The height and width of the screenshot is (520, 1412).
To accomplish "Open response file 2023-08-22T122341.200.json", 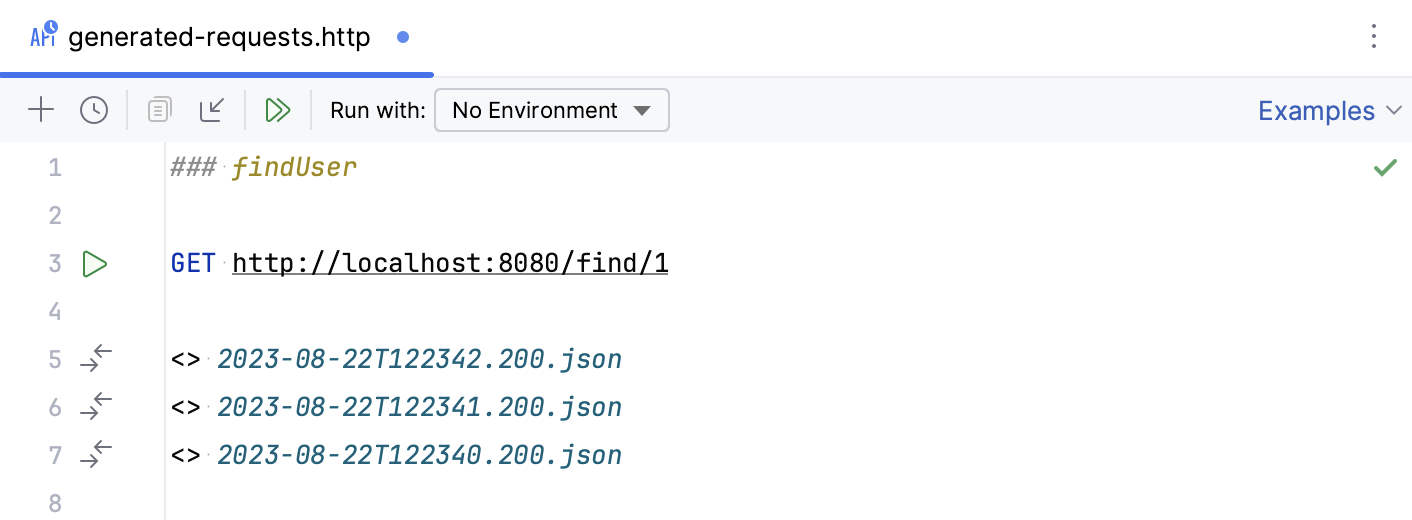I will [x=419, y=407].
